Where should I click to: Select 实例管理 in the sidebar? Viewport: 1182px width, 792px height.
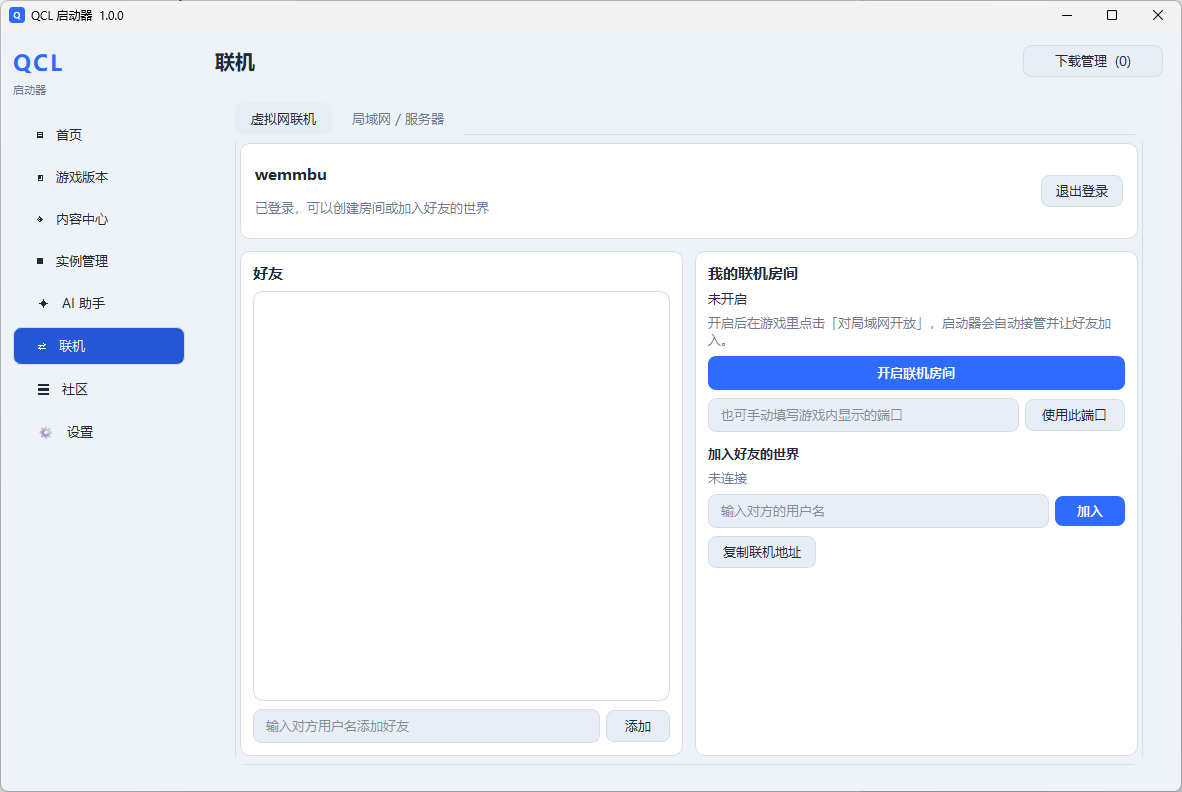[x=99, y=261]
